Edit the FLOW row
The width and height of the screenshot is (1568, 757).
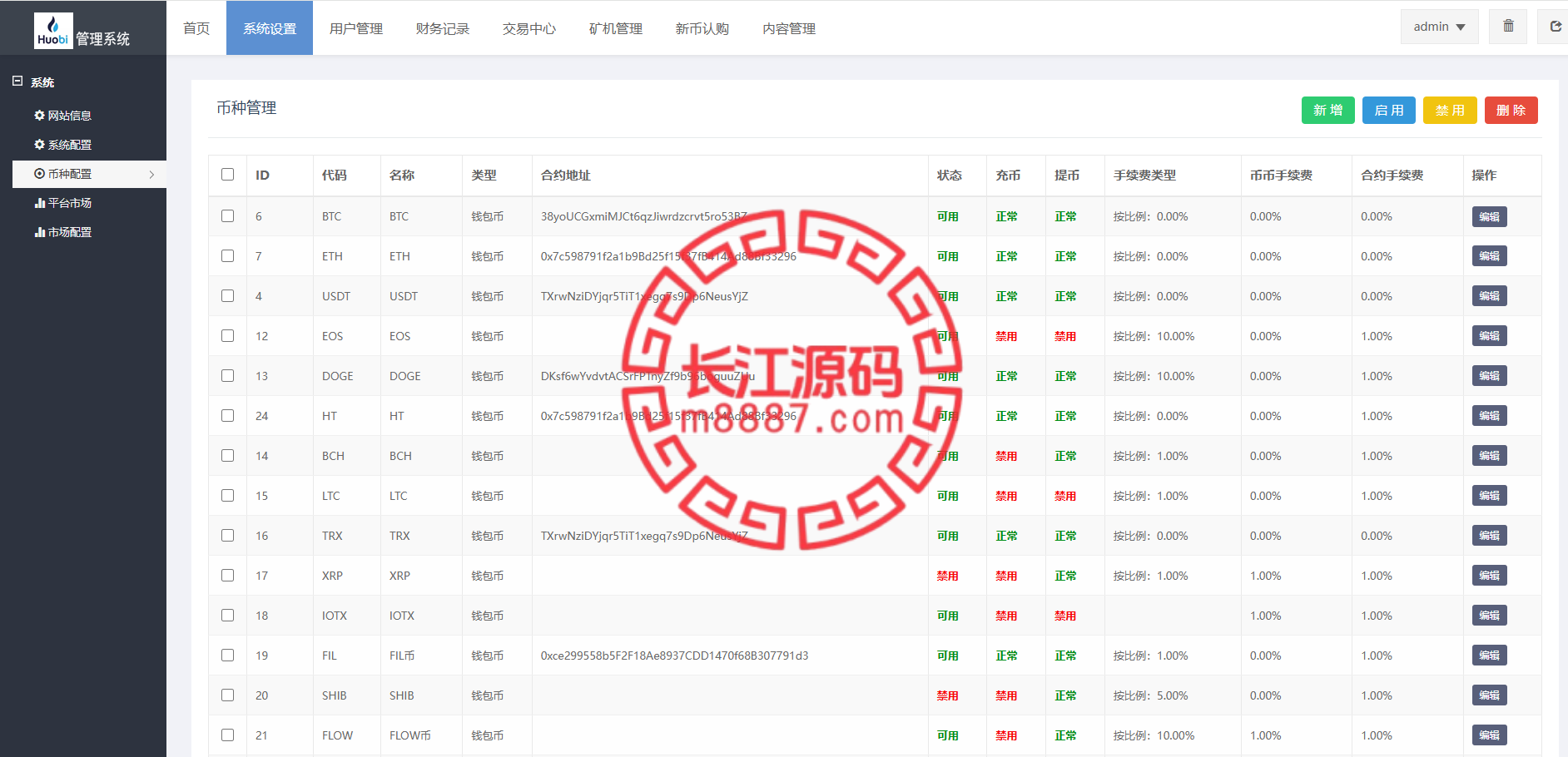point(1490,736)
